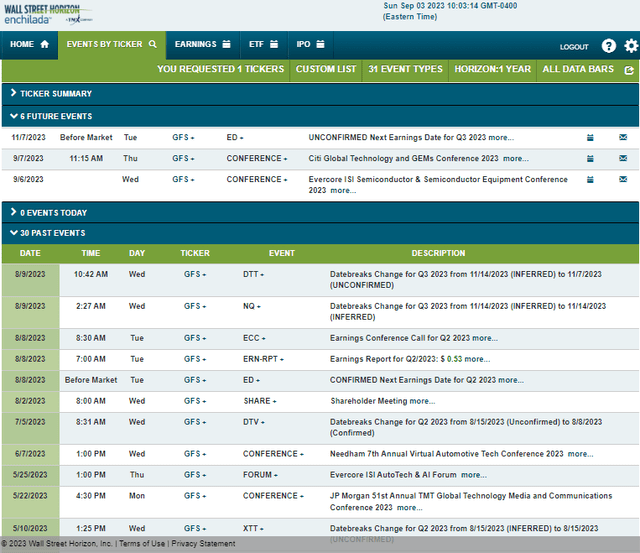Open FORUM event dropdown in 5/25/2023 row
The image size is (640, 553).
tap(260, 475)
